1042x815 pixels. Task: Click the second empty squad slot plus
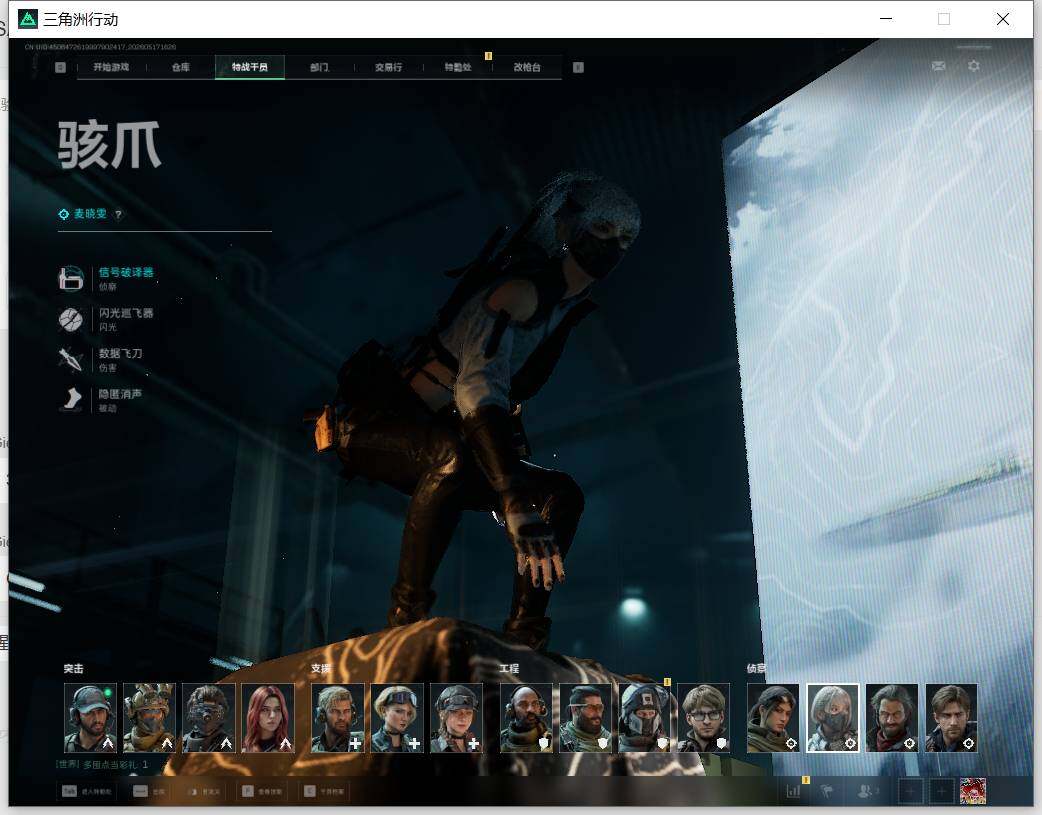point(941,791)
